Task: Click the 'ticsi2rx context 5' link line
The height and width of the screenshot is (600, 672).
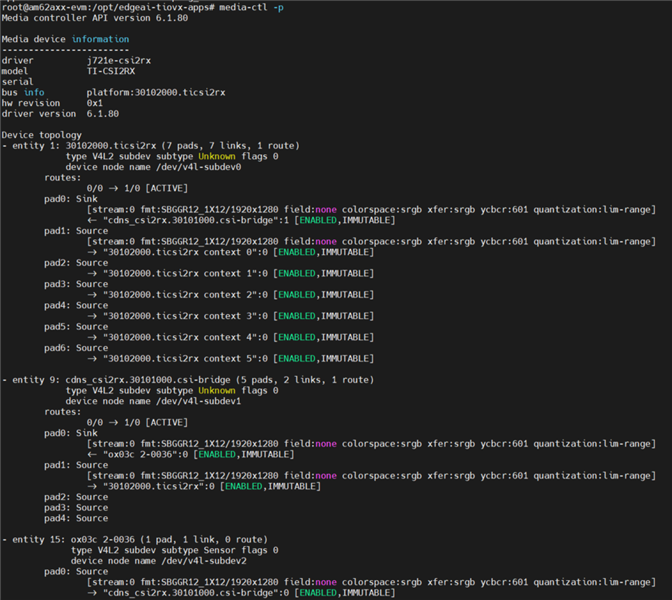Action: (231, 359)
